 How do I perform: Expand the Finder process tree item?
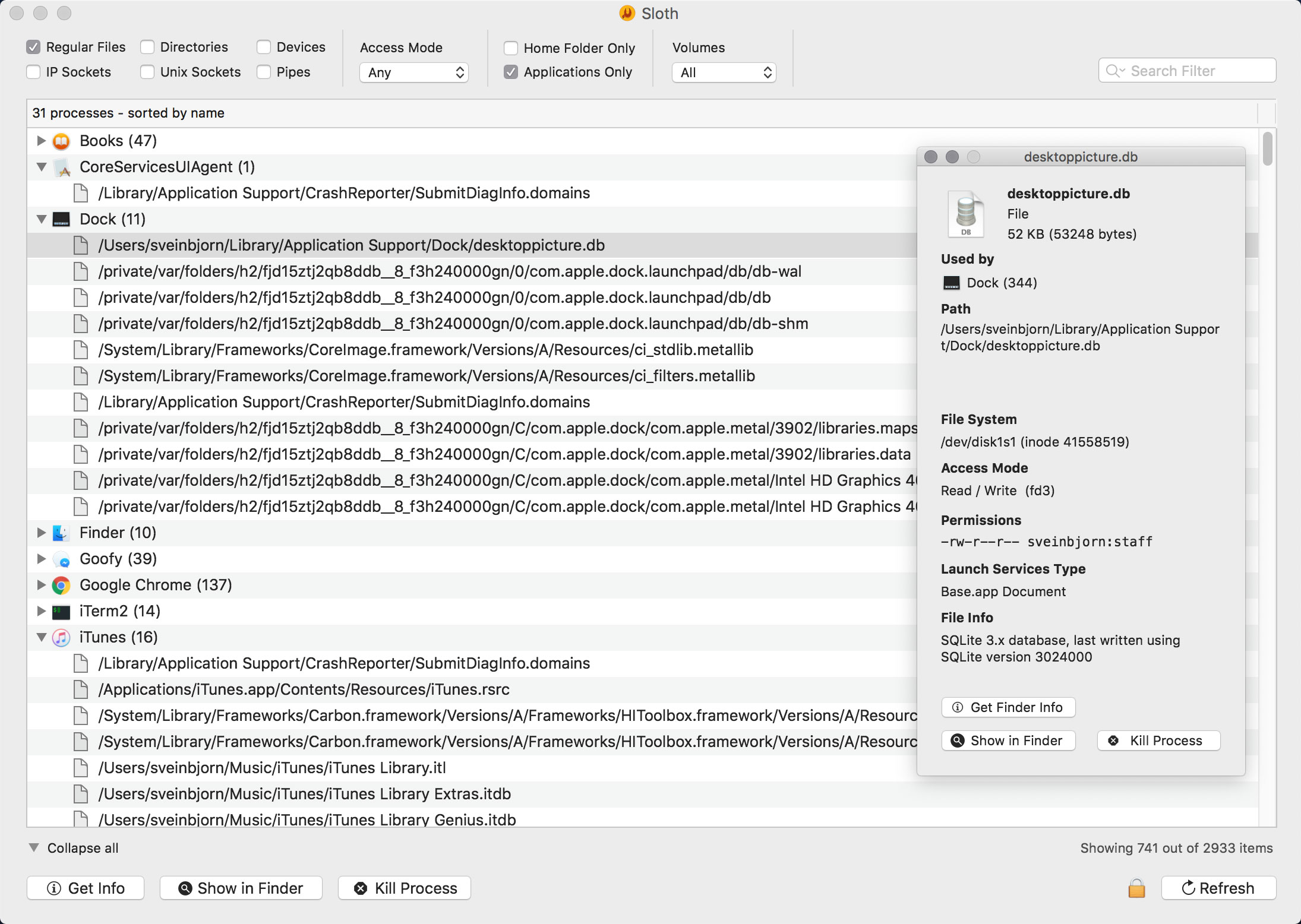tap(41, 532)
